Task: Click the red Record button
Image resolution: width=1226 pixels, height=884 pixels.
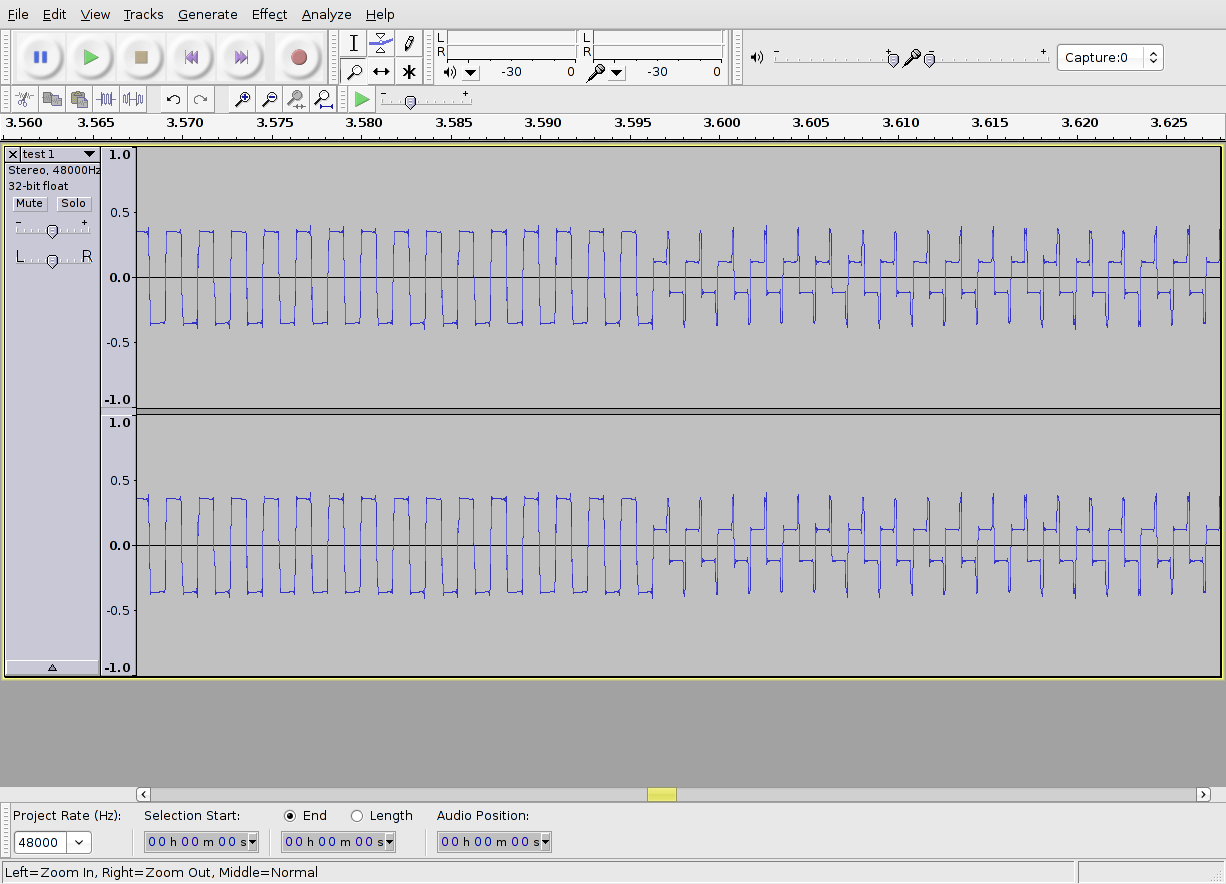Action: (x=298, y=58)
